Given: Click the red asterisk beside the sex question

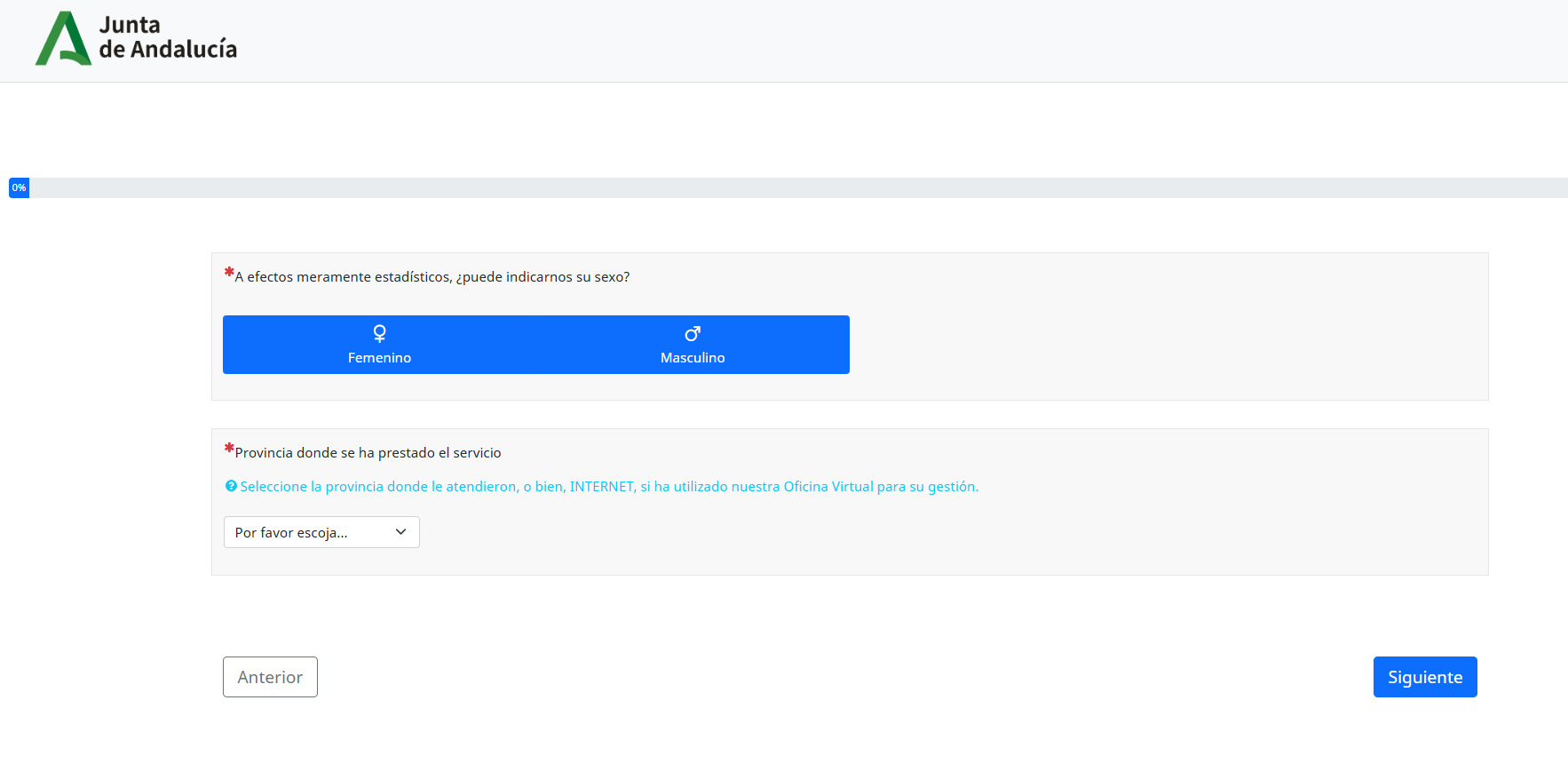Looking at the screenshot, I should coord(229,273).
